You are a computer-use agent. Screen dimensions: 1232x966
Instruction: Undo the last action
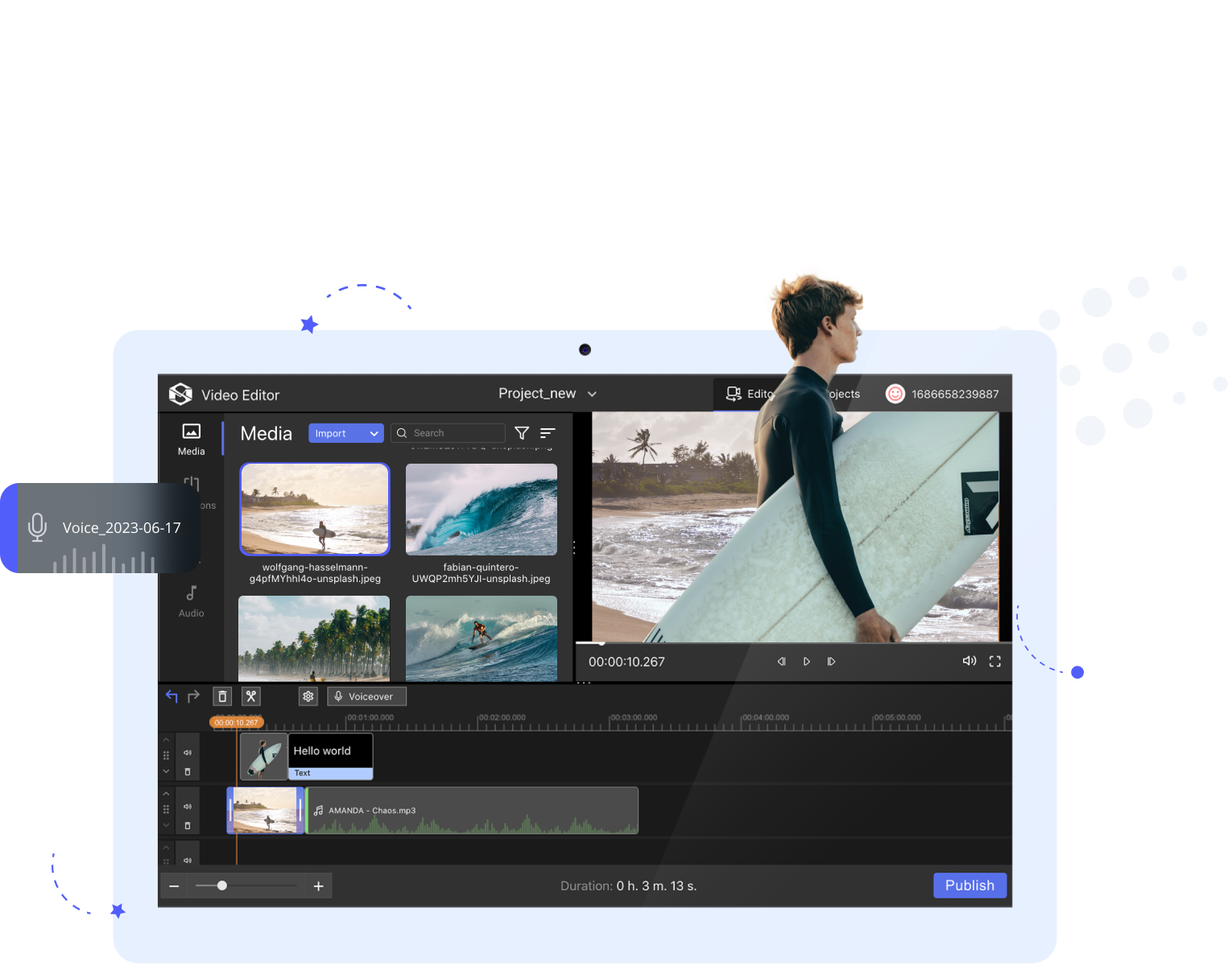[x=172, y=696]
